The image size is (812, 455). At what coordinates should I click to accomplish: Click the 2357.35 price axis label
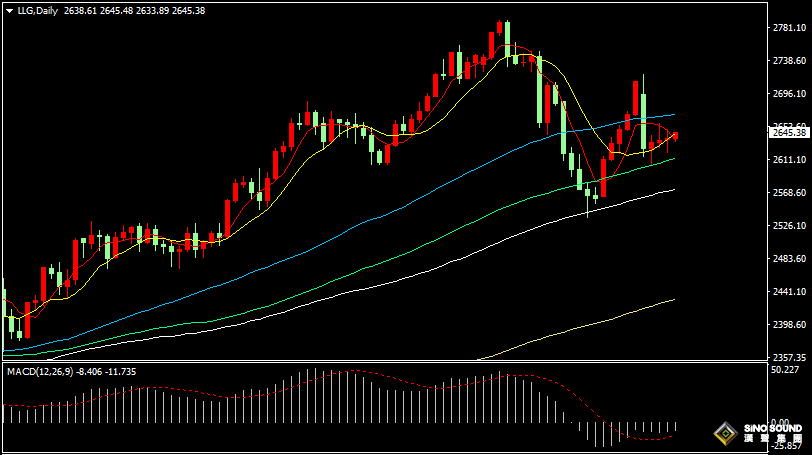[789, 358]
